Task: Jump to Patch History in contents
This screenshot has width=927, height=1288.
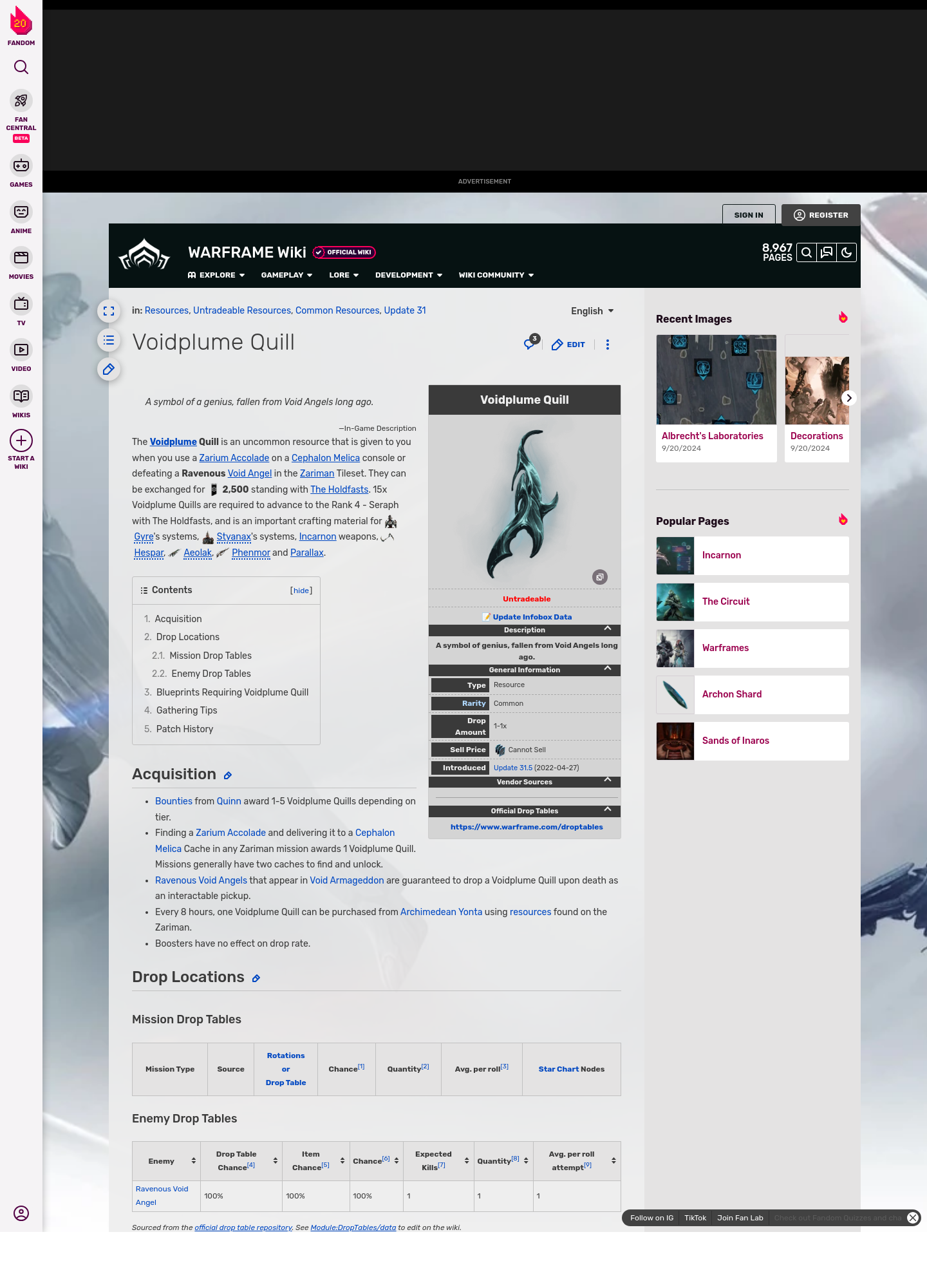Action: pyautogui.click(x=184, y=729)
